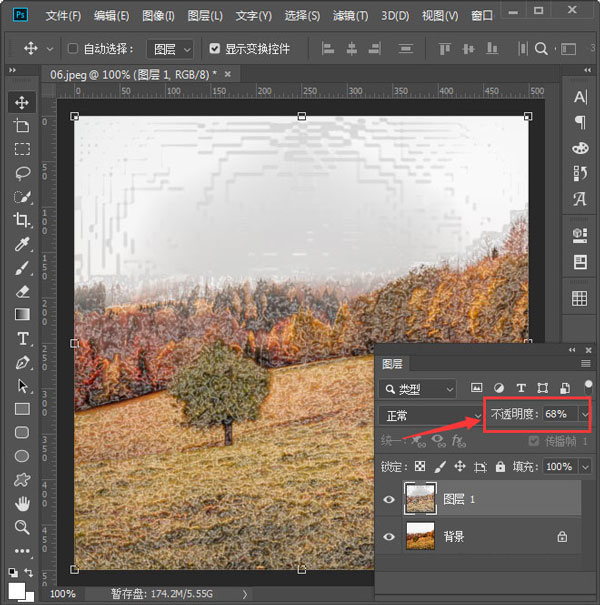
Task: Open the 滤镜(T) menu
Action: coord(350,16)
